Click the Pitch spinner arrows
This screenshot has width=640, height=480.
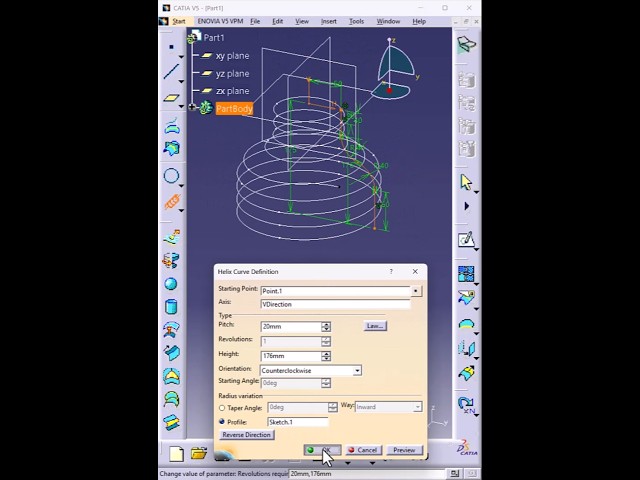click(326, 327)
